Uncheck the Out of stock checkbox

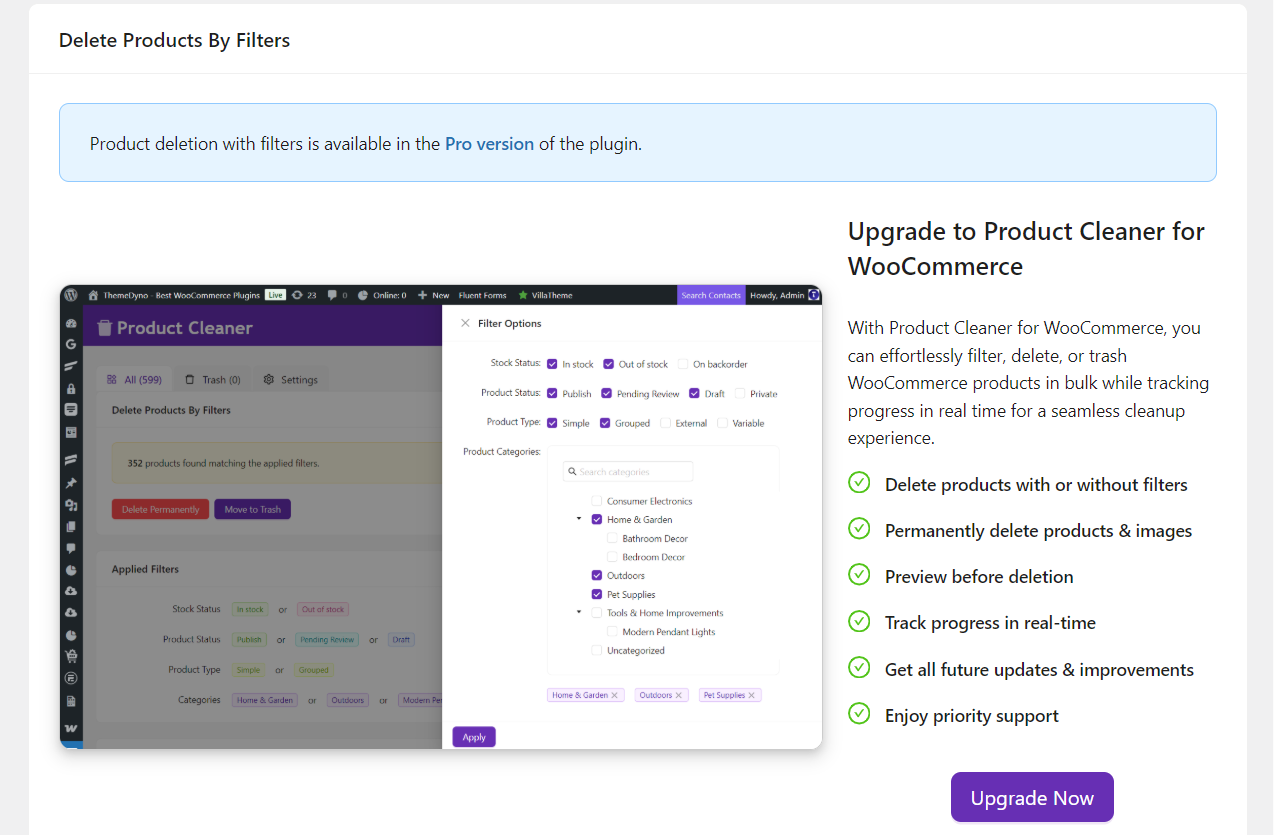[x=608, y=364]
